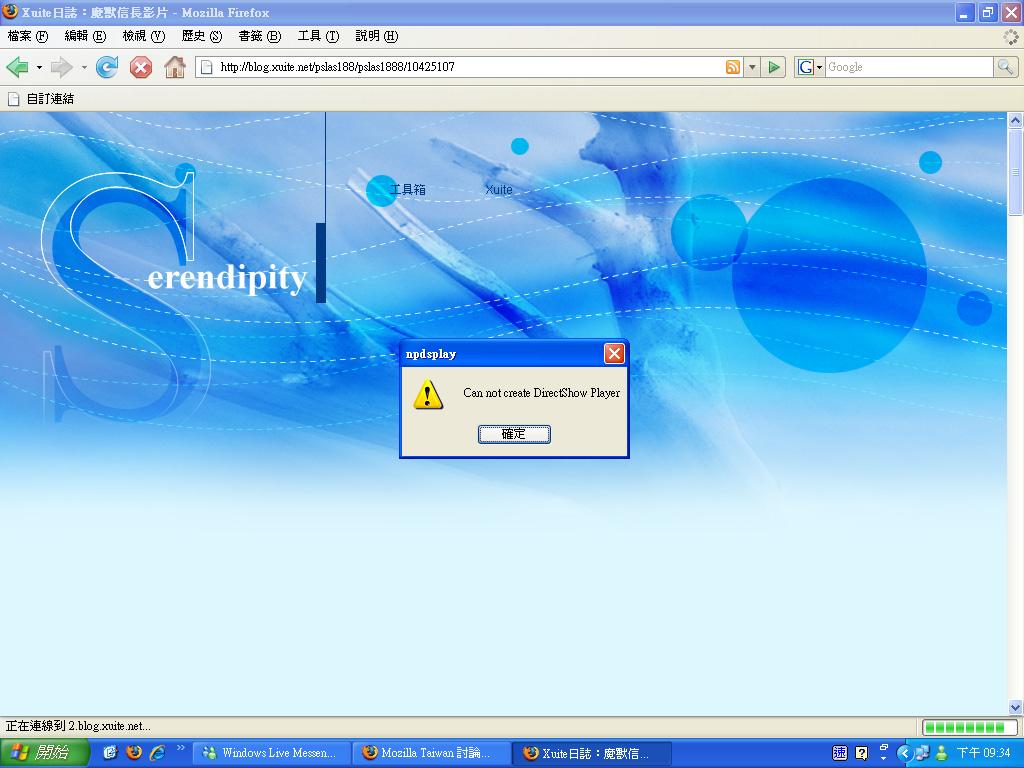Open the Xuite link on the page
The height and width of the screenshot is (768, 1024).
click(x=498, y=189)
